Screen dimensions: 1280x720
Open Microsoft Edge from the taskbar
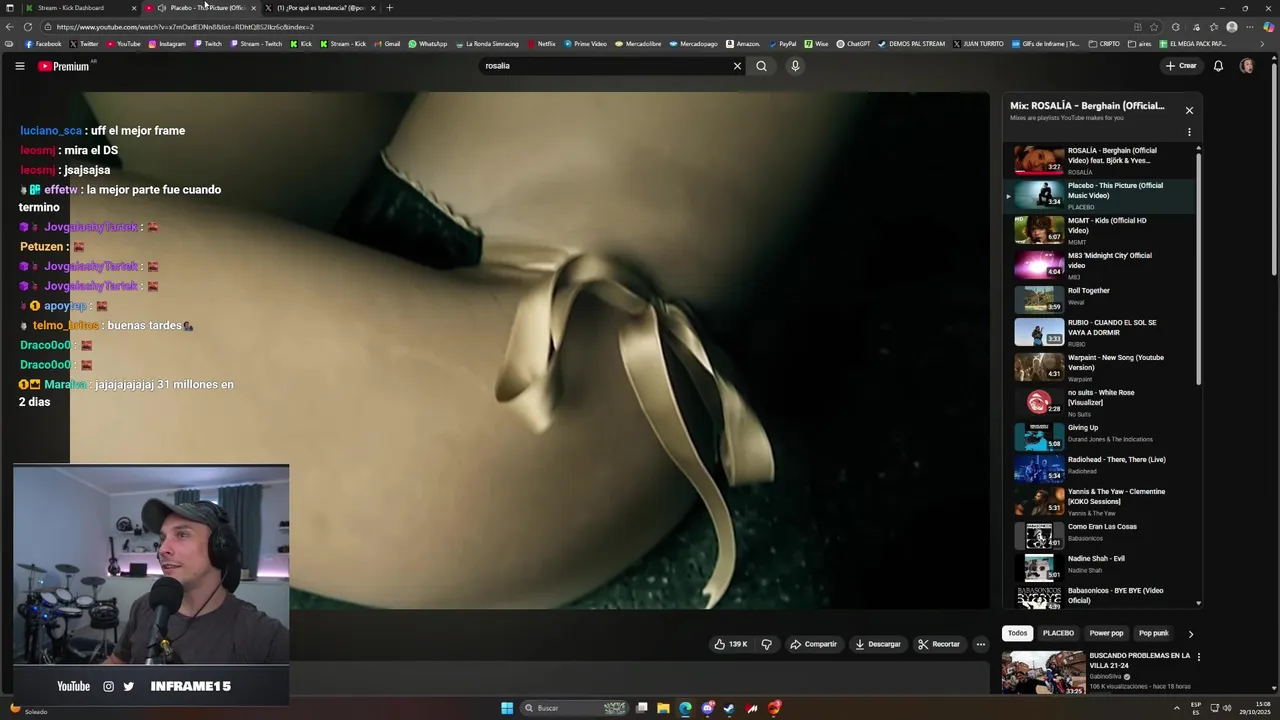pos(685,708)
